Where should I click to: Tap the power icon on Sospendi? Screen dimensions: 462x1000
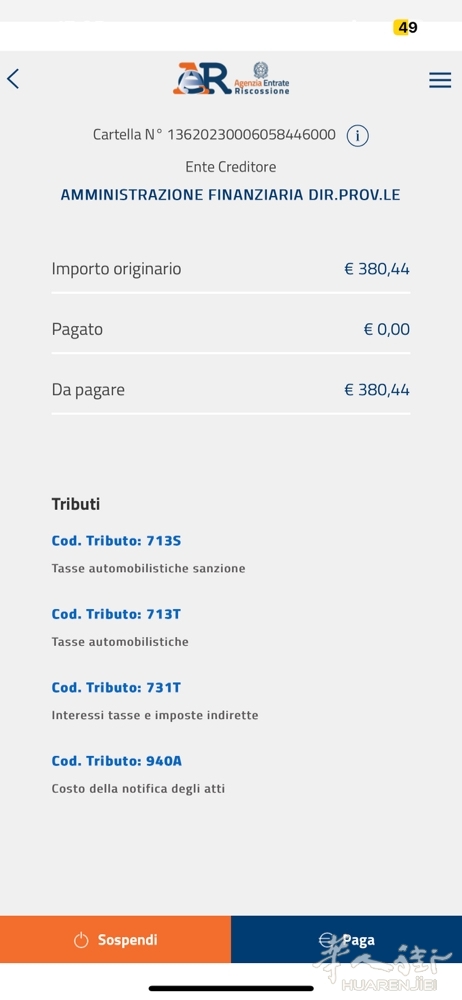(x=81, y=940)
